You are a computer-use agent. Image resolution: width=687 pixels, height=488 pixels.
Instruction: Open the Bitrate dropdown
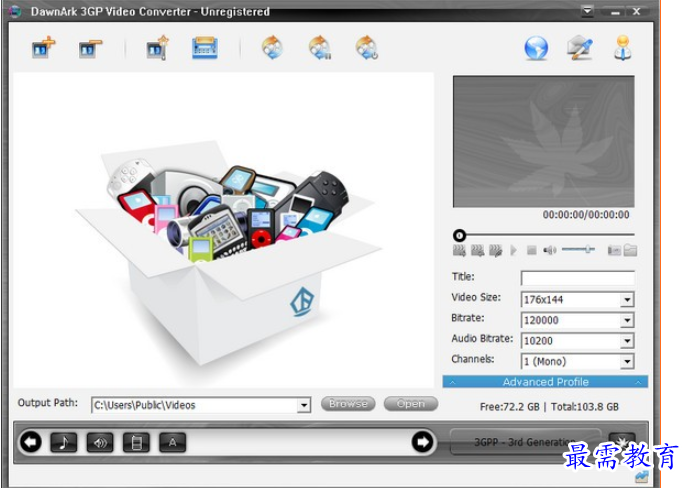point(627,320)
